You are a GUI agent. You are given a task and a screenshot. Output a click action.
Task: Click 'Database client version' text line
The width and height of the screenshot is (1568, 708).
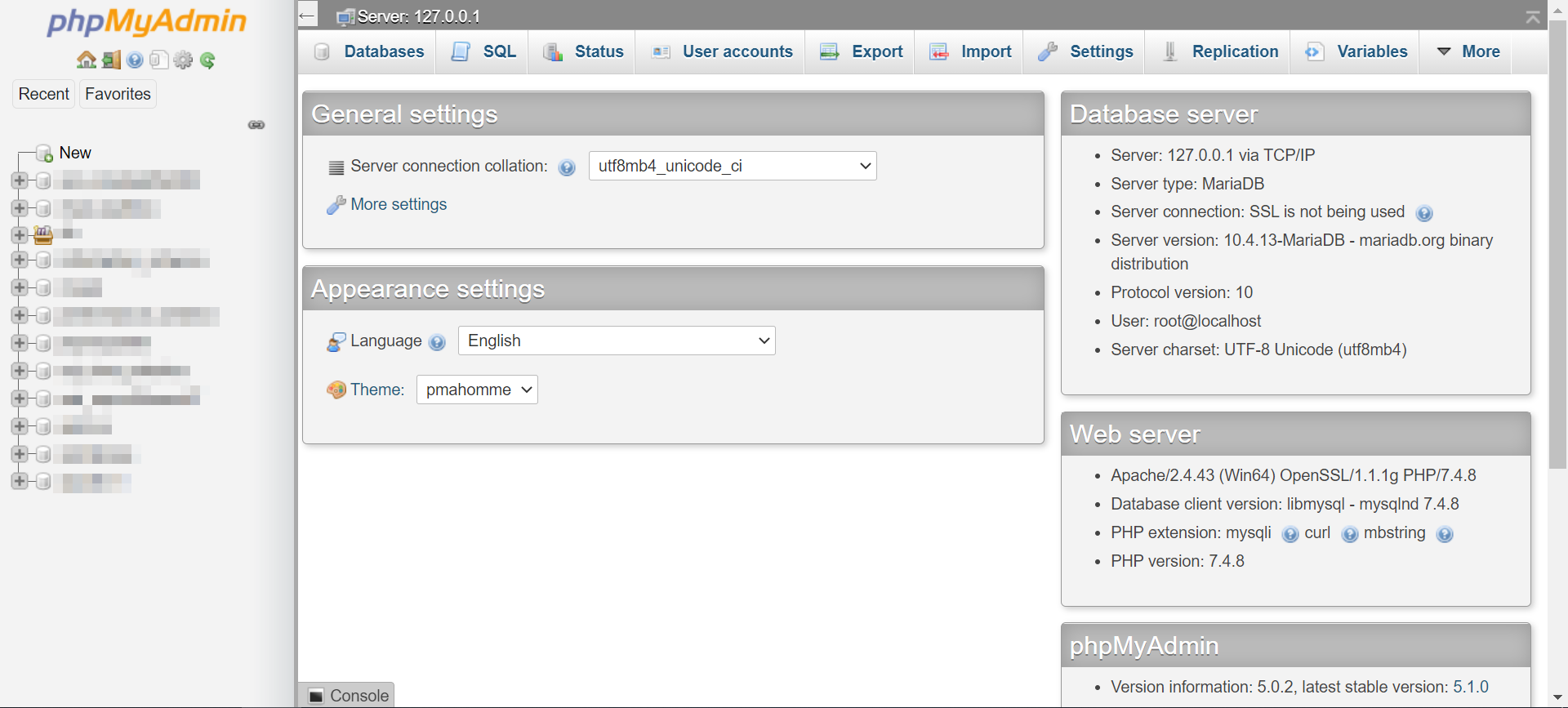(1285, 504)
